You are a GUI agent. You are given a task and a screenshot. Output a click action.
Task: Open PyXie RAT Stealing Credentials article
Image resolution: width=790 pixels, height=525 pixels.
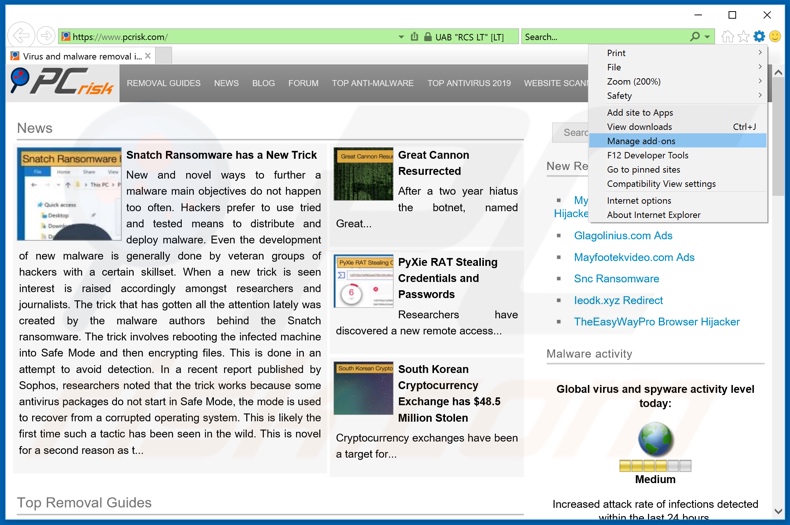pyautogui.click(x=447, y=278)
